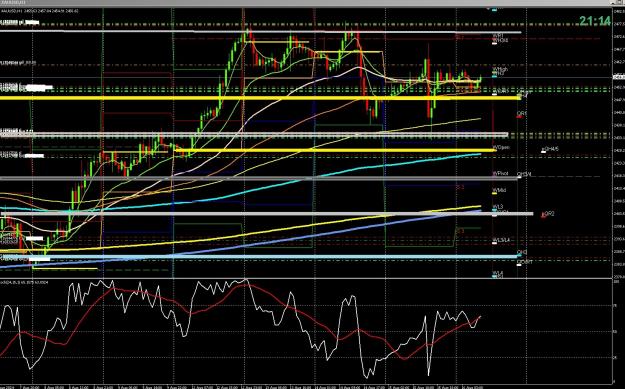Click the WL3 level label
625x389 pixels.
(x=498, y=206)
